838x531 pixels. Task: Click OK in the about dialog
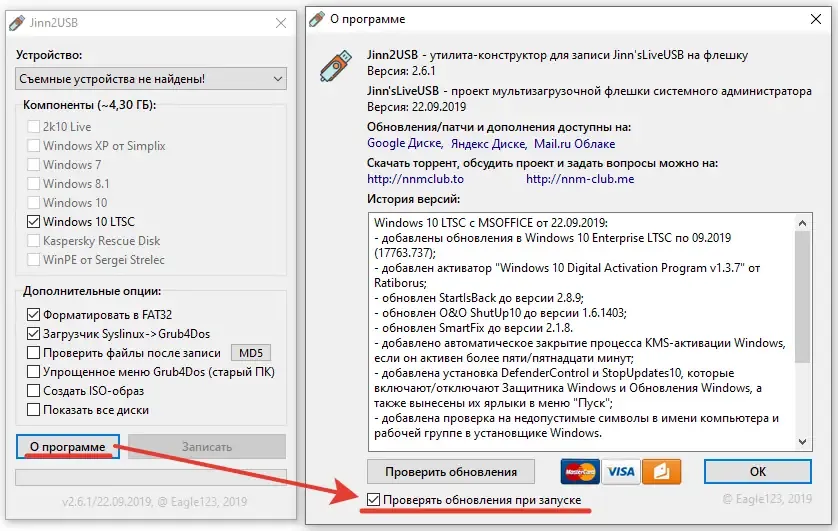(x=757, y=472)
